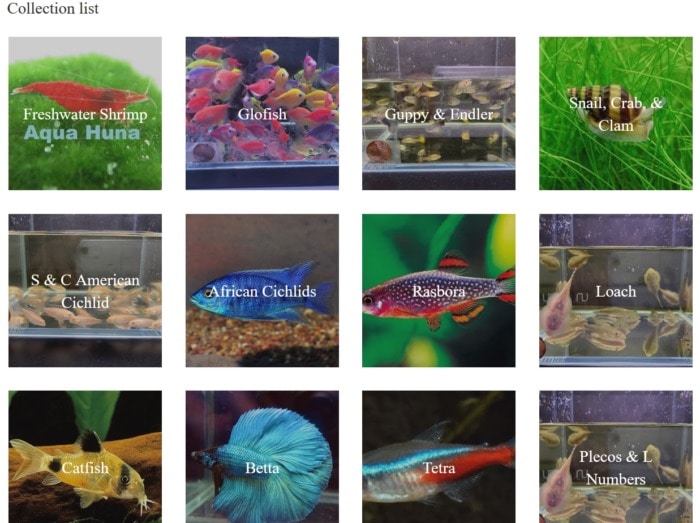View the Catfish collection
This screenshot has height=523, width=700.
pos(85,457)
